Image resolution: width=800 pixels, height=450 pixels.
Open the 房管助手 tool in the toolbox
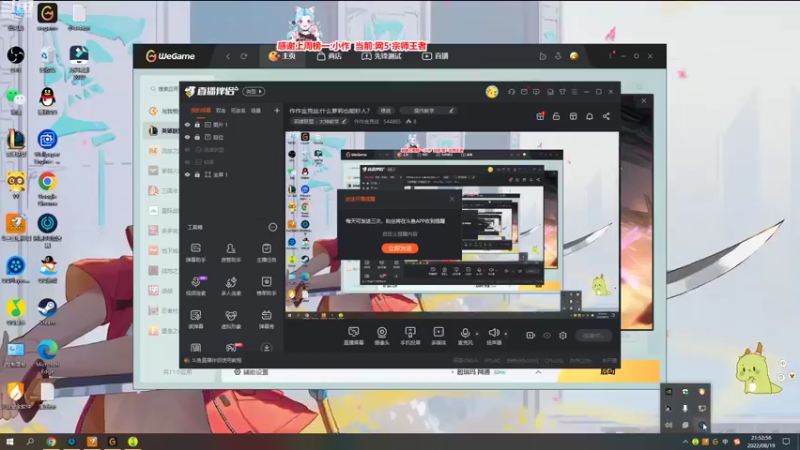(231, 253)
